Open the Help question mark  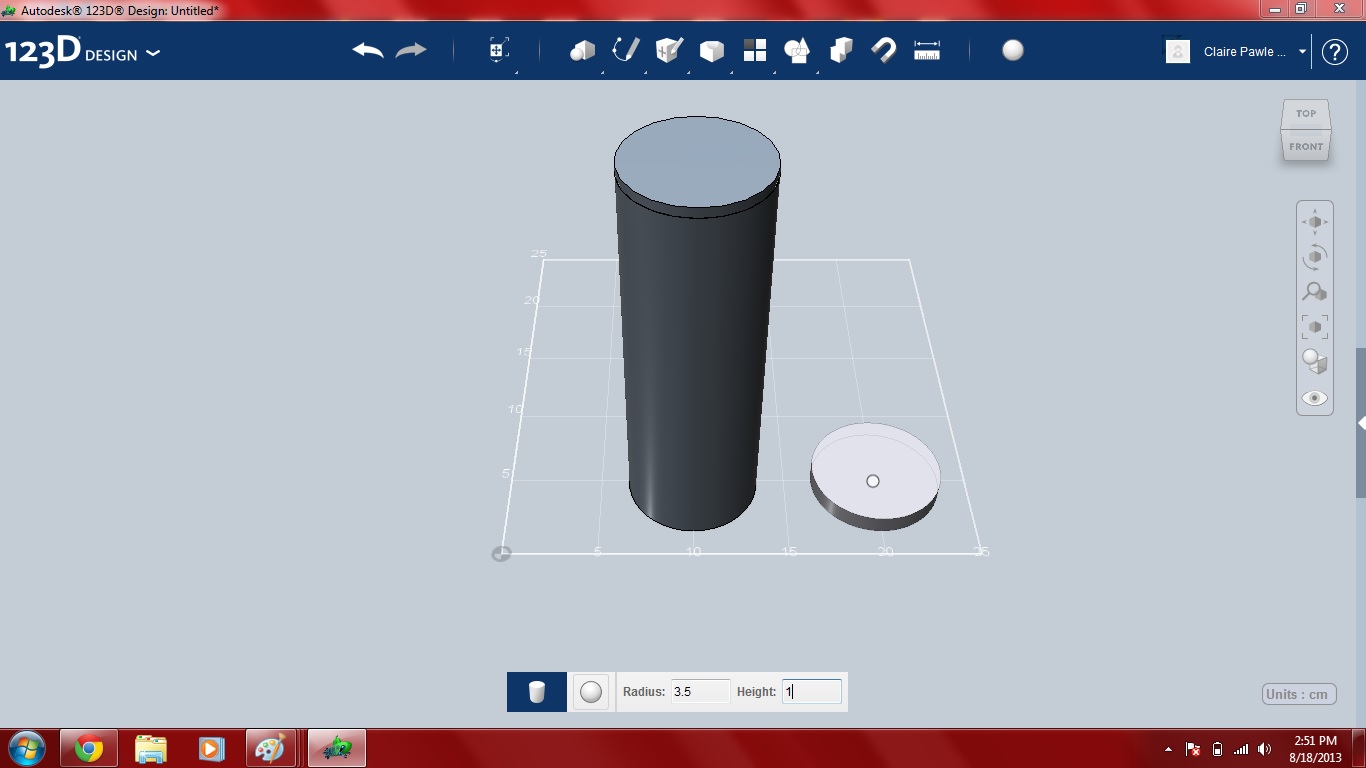tap(1335, 52)
